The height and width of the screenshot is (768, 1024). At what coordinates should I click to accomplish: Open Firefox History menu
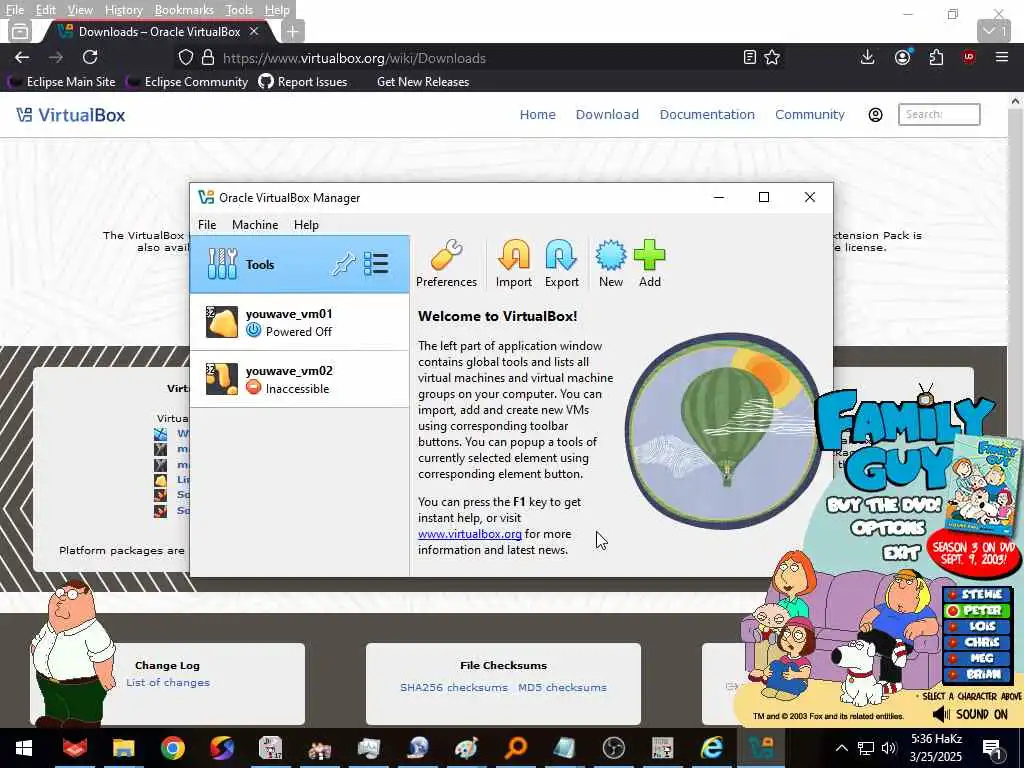[123, 10]
